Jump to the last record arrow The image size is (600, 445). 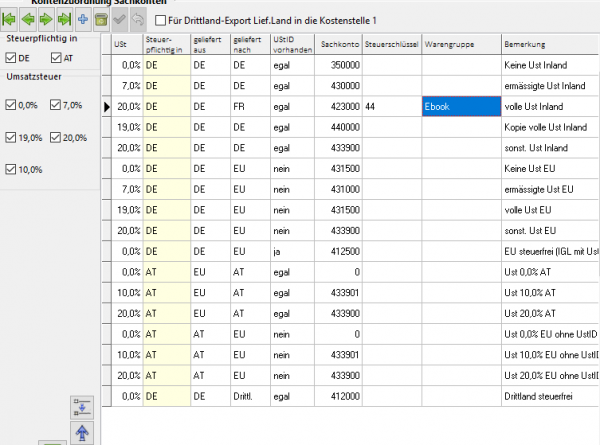coord(64,19)
